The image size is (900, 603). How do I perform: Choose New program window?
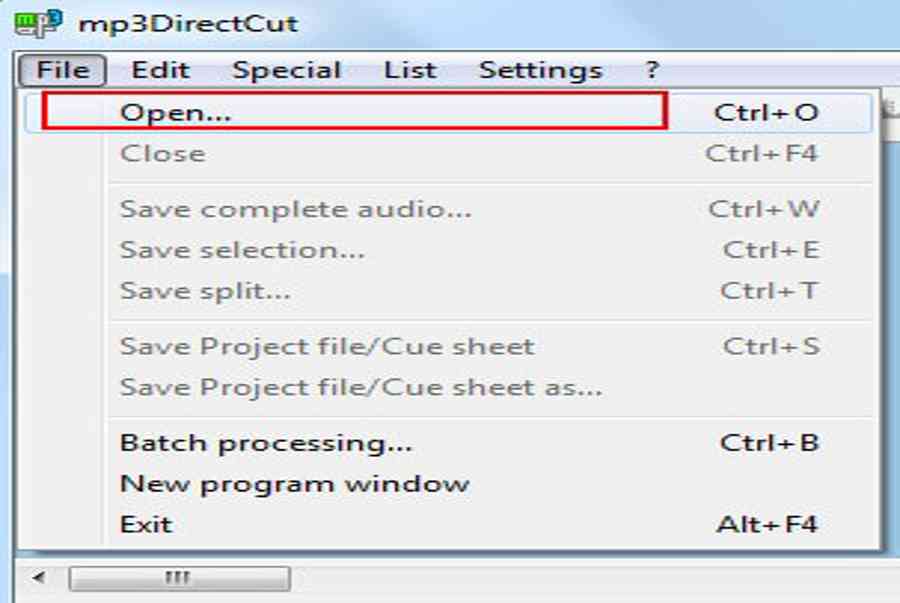449,484
